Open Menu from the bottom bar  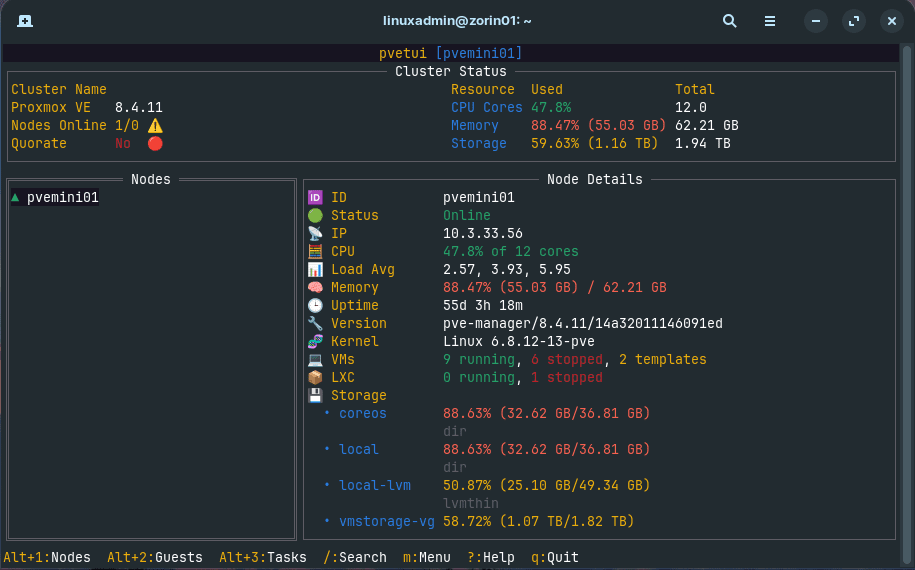427,557
